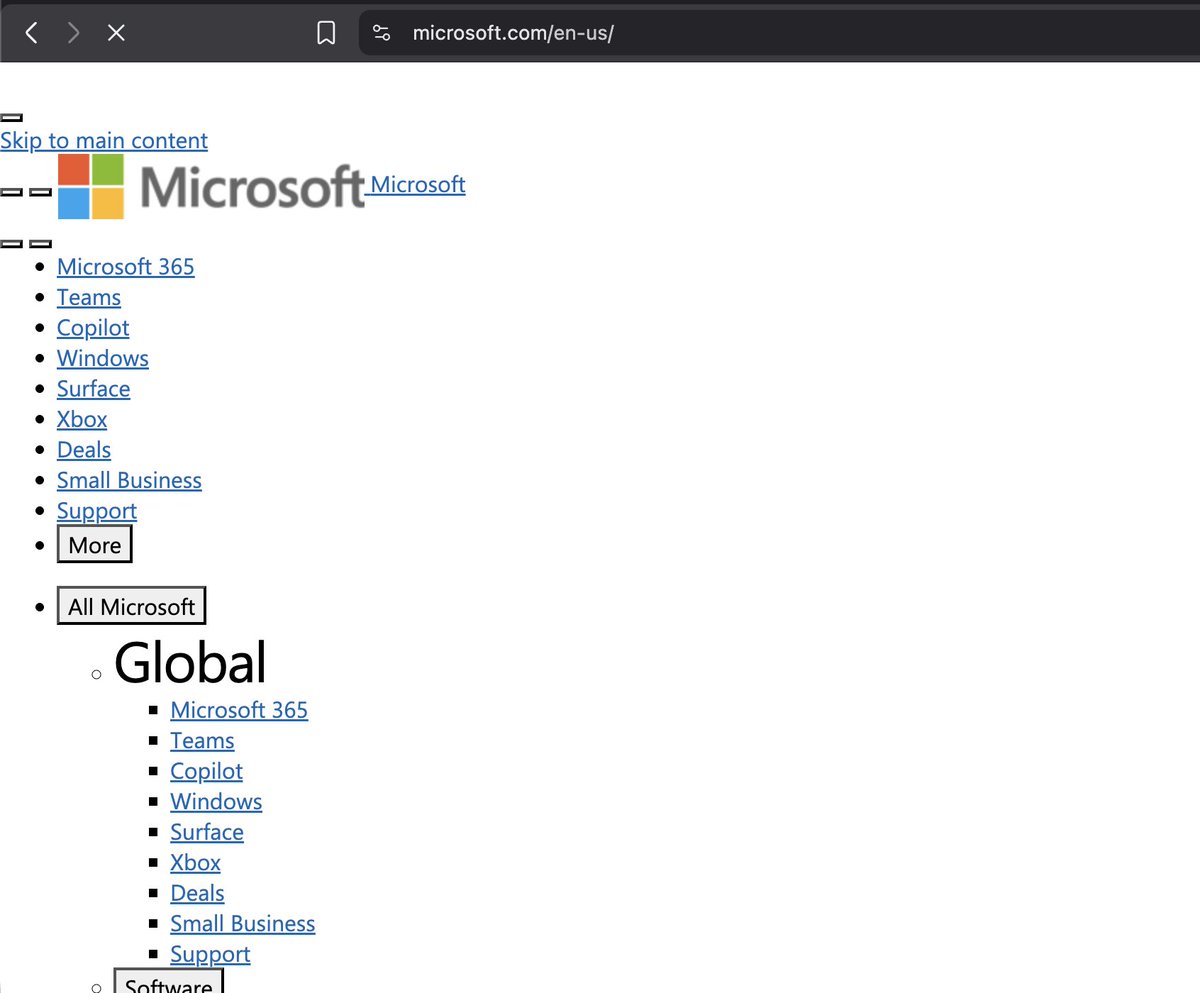Open Teams under the Global heading
1200x993 pixels.
tap(202, 740)
